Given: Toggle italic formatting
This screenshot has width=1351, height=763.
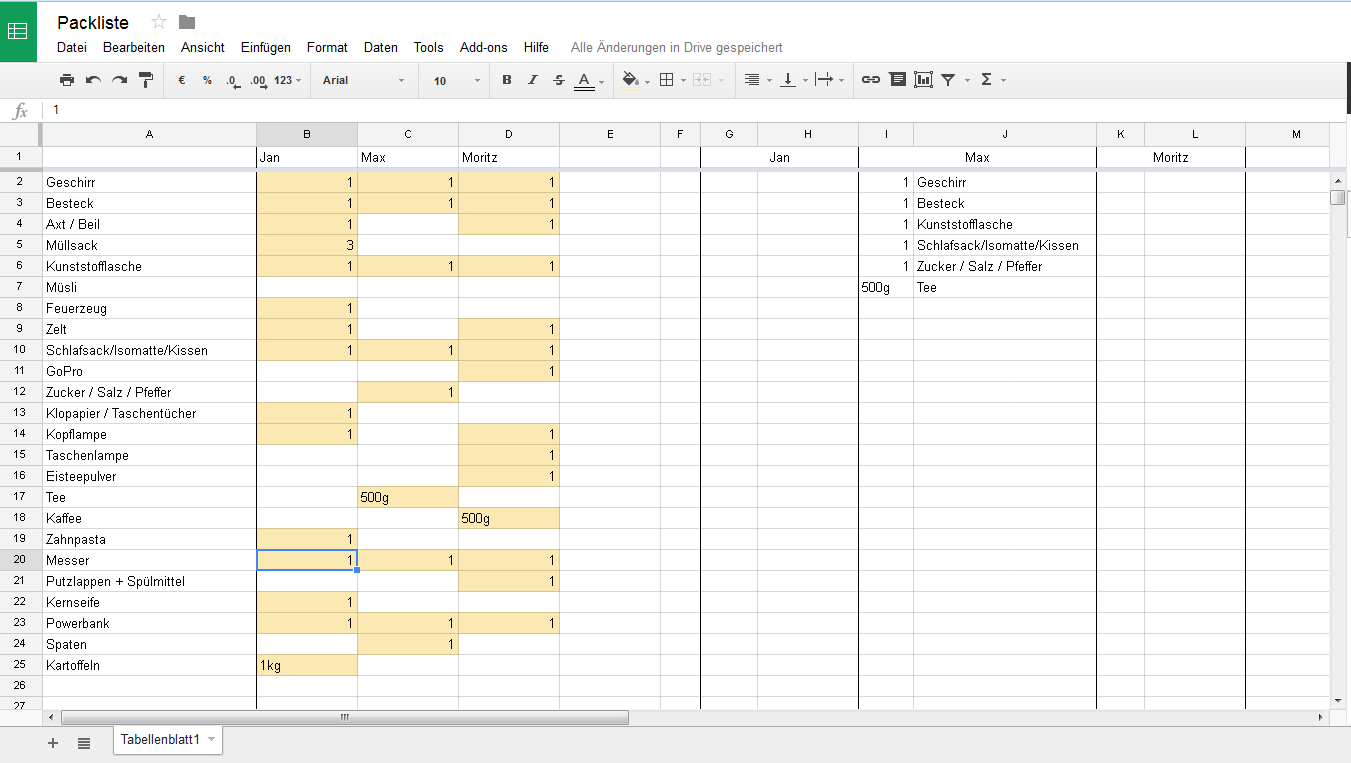Looking at the screenshot, I should [x=533, y=80].
